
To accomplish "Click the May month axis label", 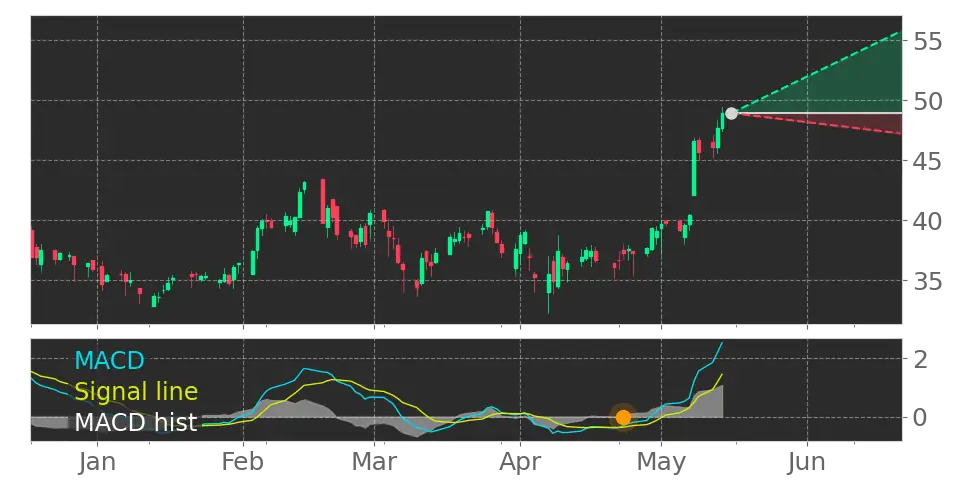I will pos(661,462).
